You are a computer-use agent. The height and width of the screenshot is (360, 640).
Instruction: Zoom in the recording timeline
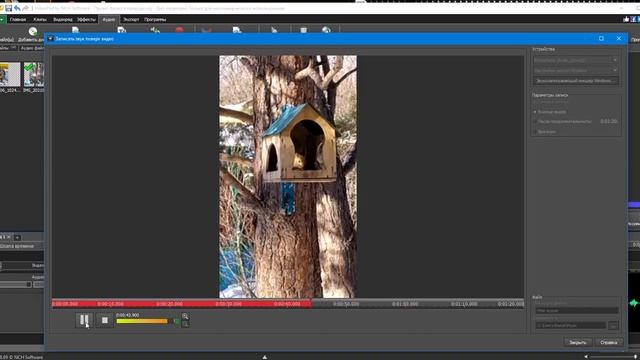click(x=185, y=316)
